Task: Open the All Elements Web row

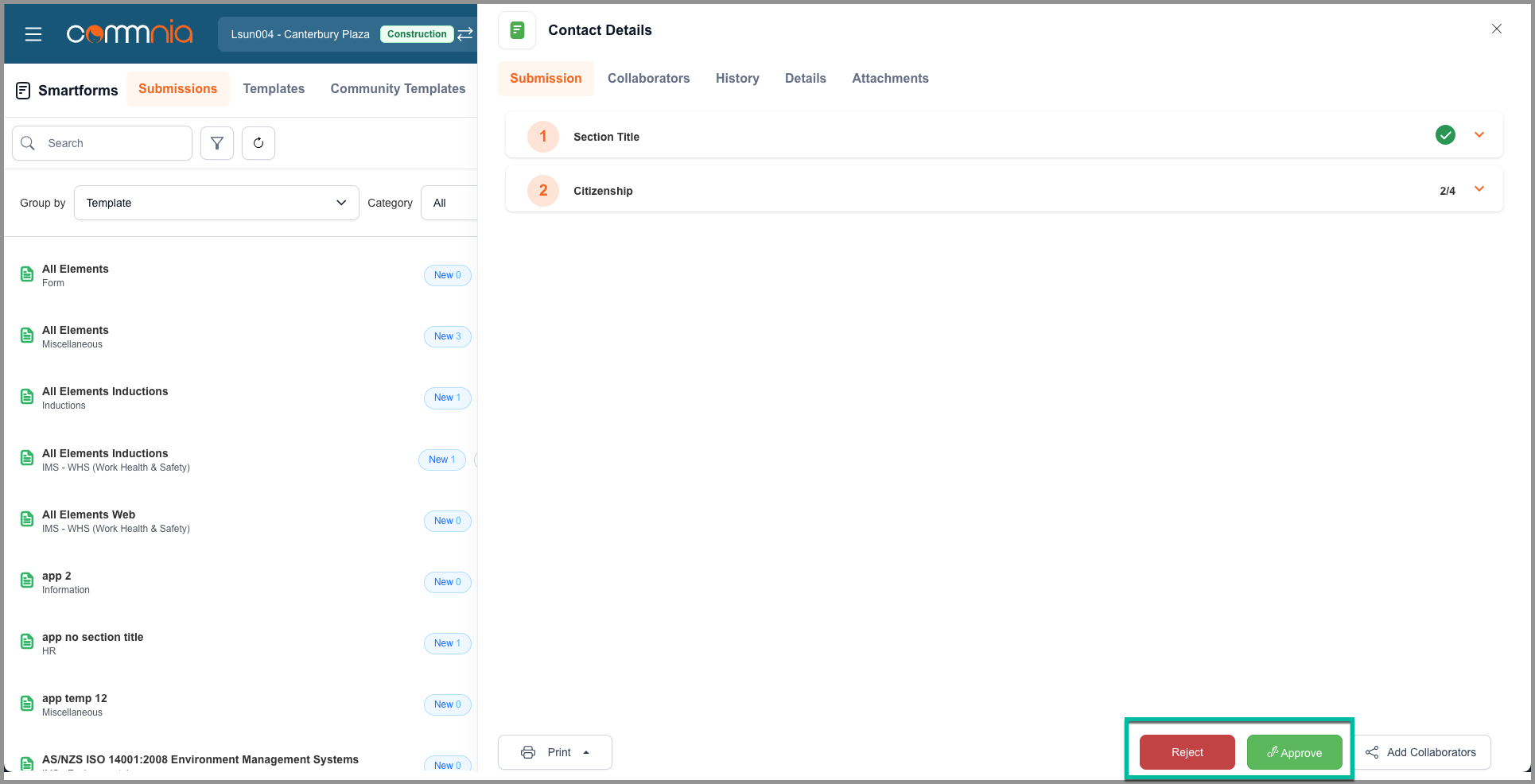Action: point(241,521)
